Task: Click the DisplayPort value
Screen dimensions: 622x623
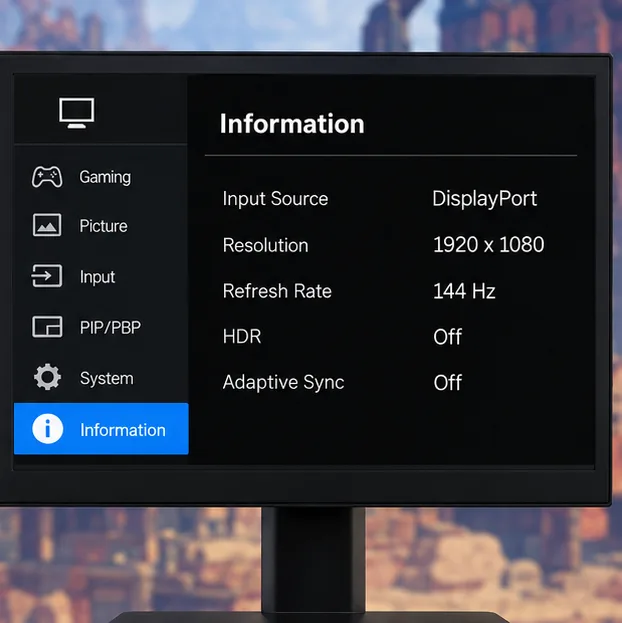Action: (485, 199)
